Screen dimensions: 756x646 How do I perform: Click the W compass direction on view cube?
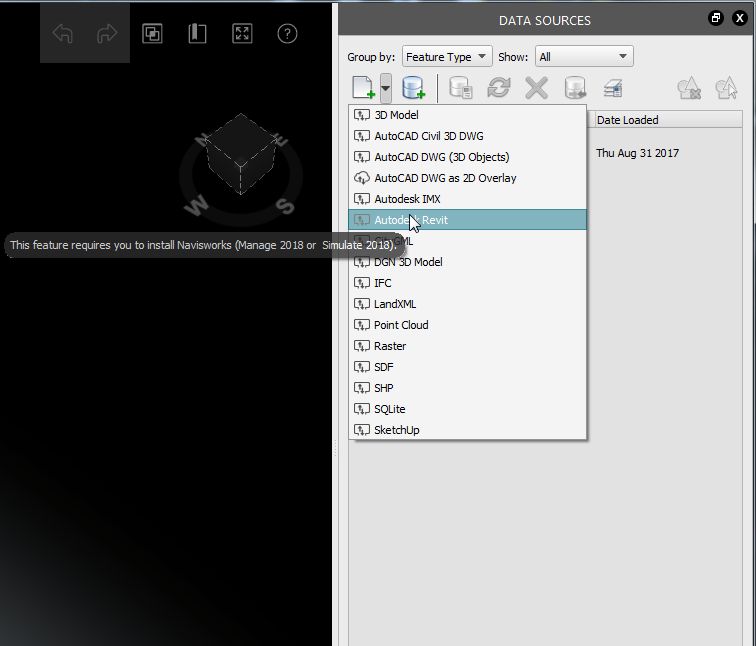[x=196, y=206]
